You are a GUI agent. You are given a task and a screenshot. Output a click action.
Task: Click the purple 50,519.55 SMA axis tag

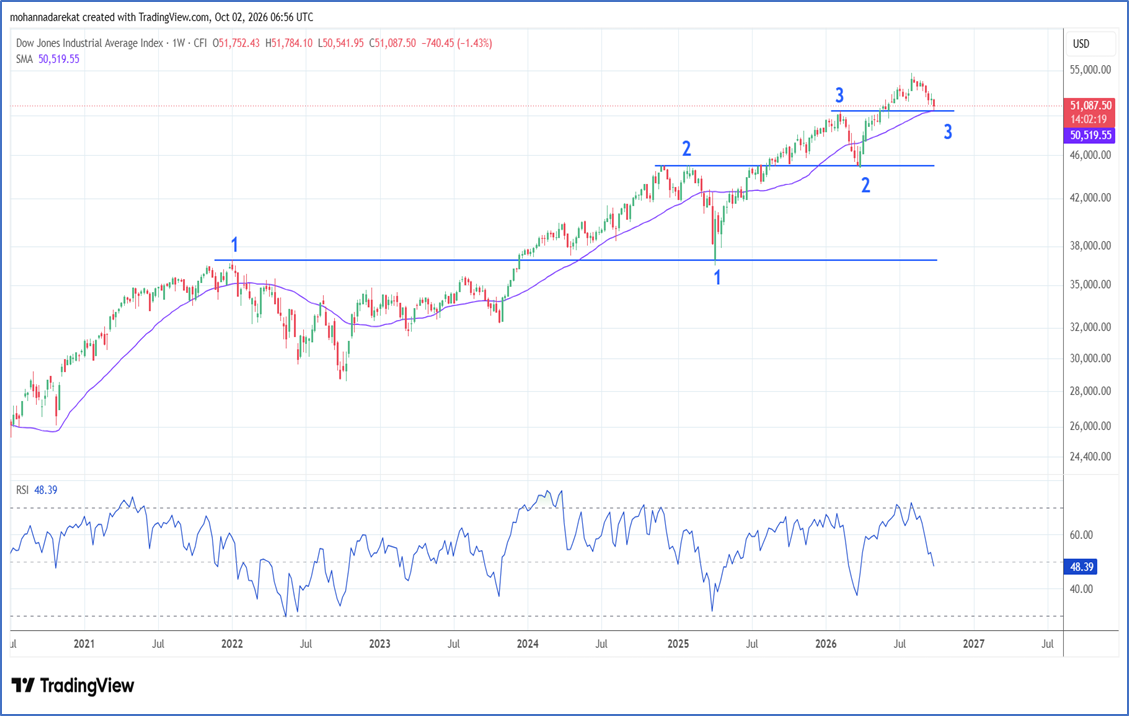tap(1089, 135)
